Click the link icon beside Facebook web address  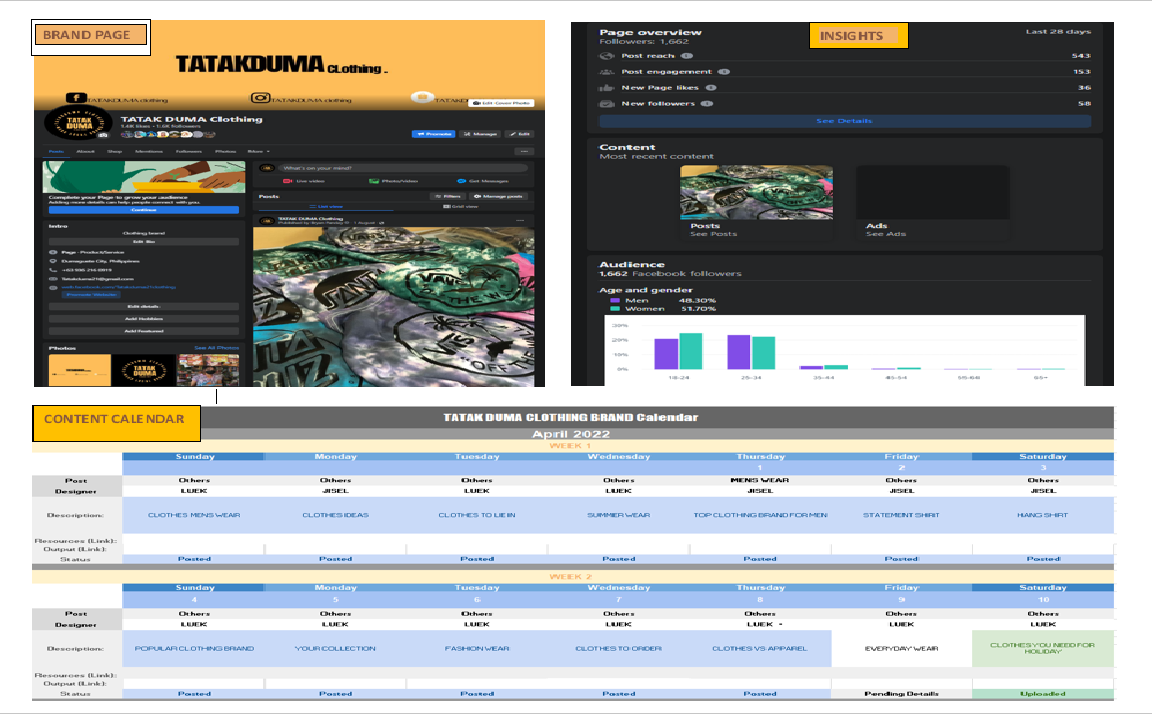tap(53, 287)
